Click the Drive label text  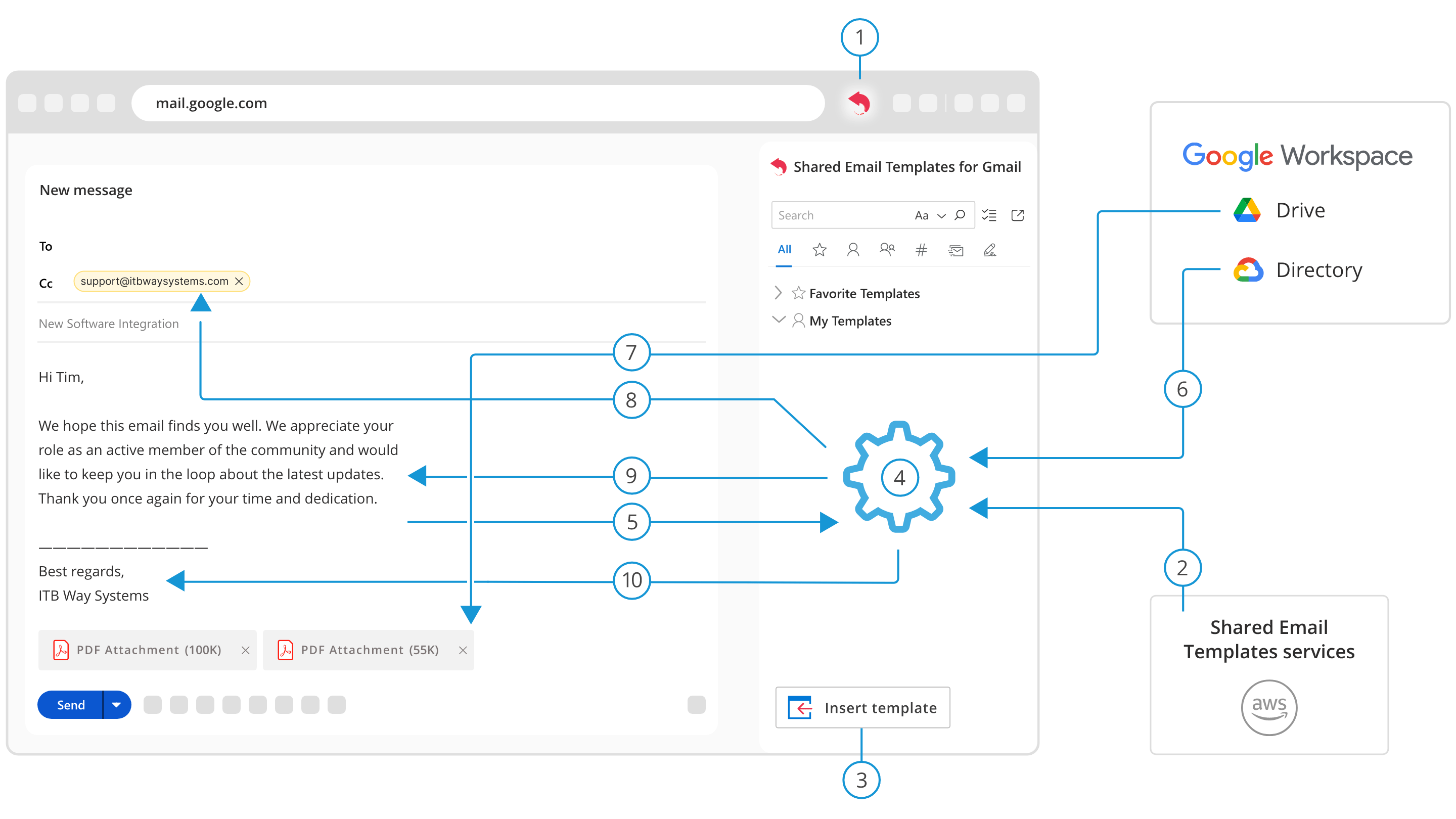pos(1300,210)
